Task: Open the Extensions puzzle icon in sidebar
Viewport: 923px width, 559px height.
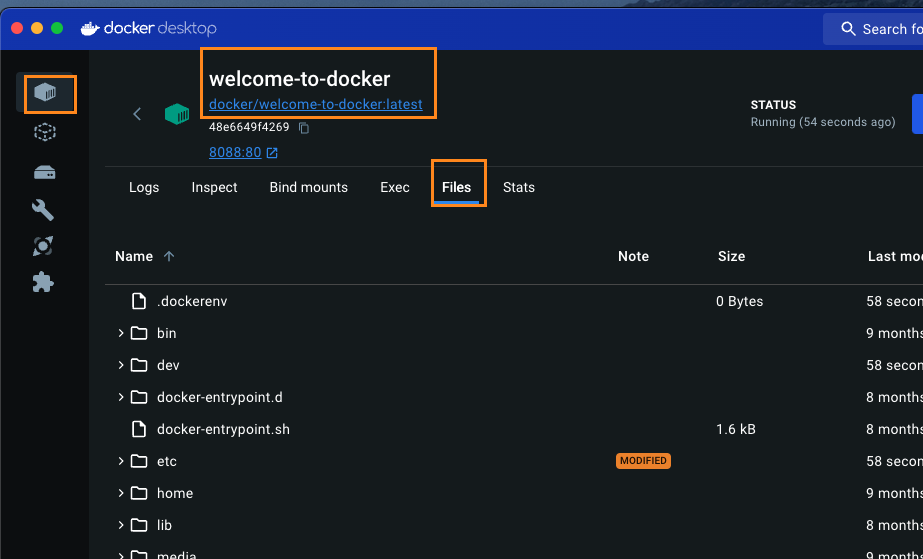Action: 43,282
